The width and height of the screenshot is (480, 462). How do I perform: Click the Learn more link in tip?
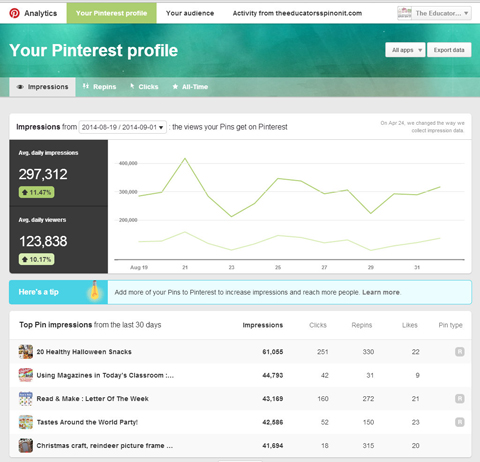381,292
